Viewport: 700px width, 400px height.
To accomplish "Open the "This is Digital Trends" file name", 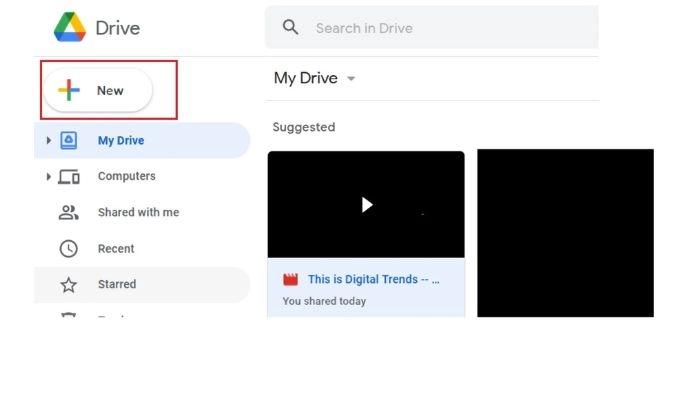I will click(x=372, y=280).
